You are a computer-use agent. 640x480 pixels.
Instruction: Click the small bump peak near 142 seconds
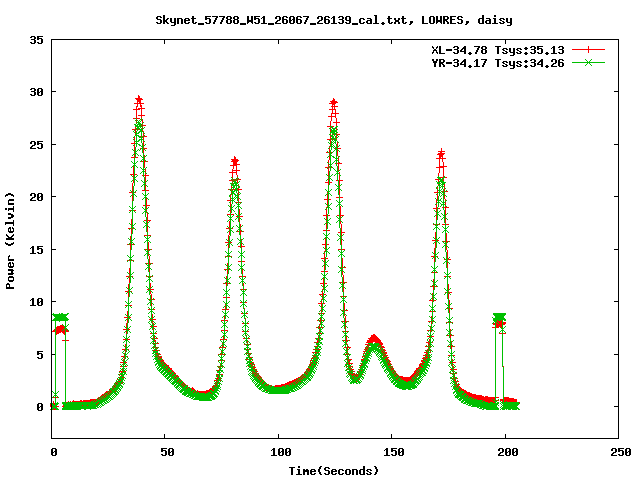tap(374, 340)
